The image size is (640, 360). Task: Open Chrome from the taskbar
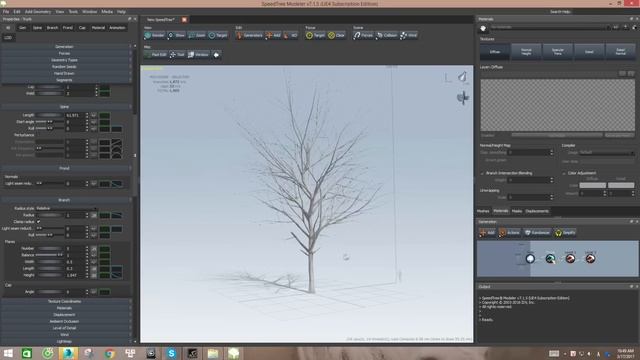(109, 353)
